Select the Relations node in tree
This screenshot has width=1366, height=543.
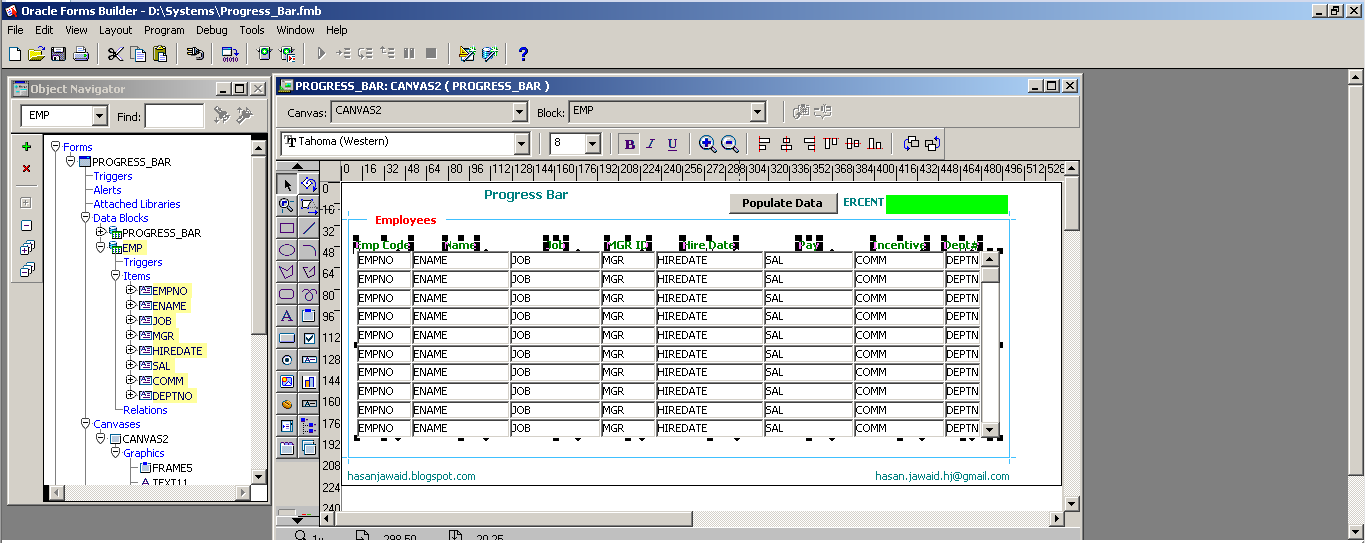(x=145, y=410)
